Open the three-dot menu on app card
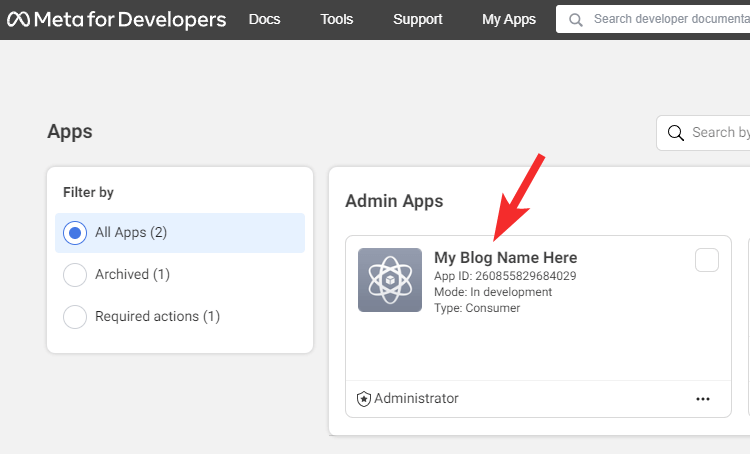750x454 pixels. (703, 399)
